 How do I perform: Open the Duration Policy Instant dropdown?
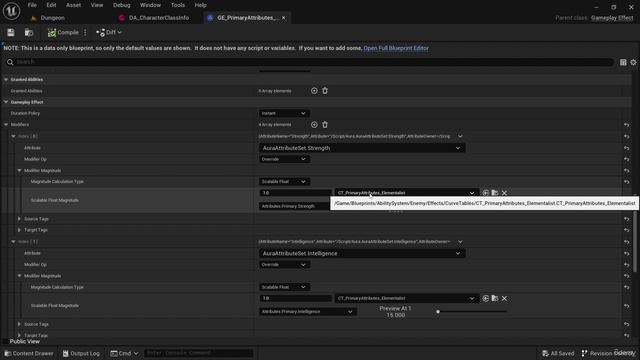point(284,113)
